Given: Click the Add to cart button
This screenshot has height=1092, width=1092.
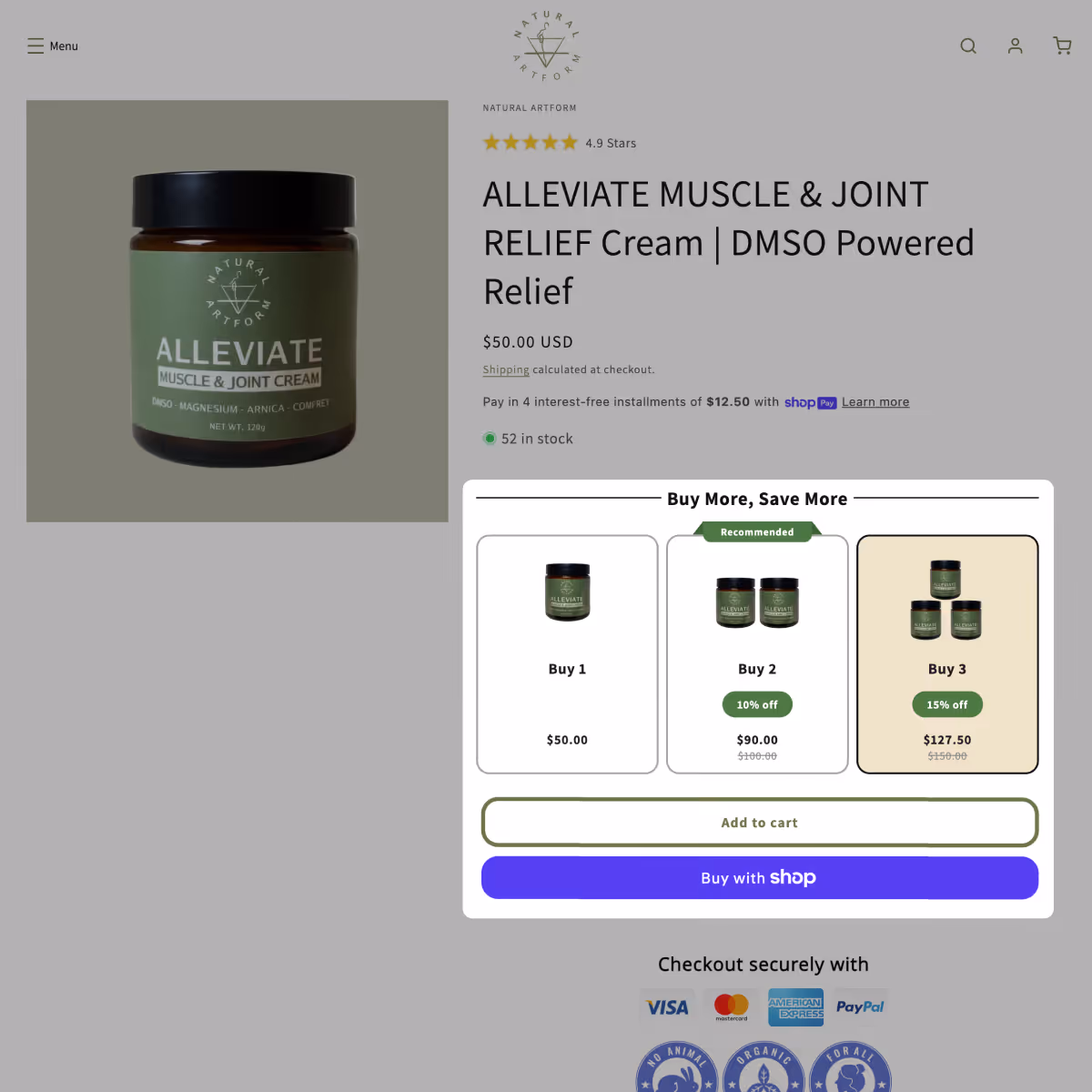Looking at the screenshot, I should coord(760,823).
